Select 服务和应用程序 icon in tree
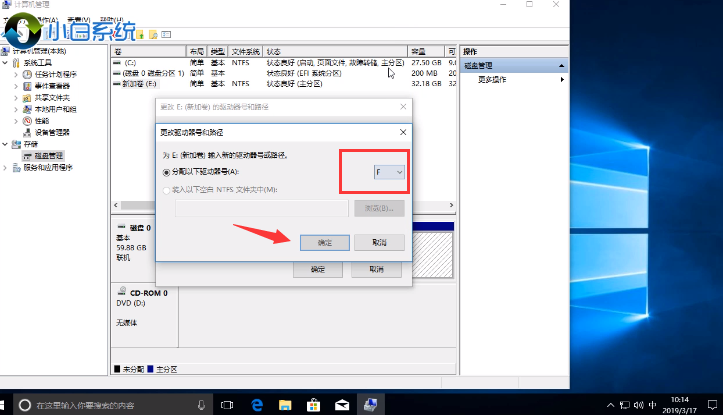Viewport: 723px width, 415px height. click(x=17, y=167)
